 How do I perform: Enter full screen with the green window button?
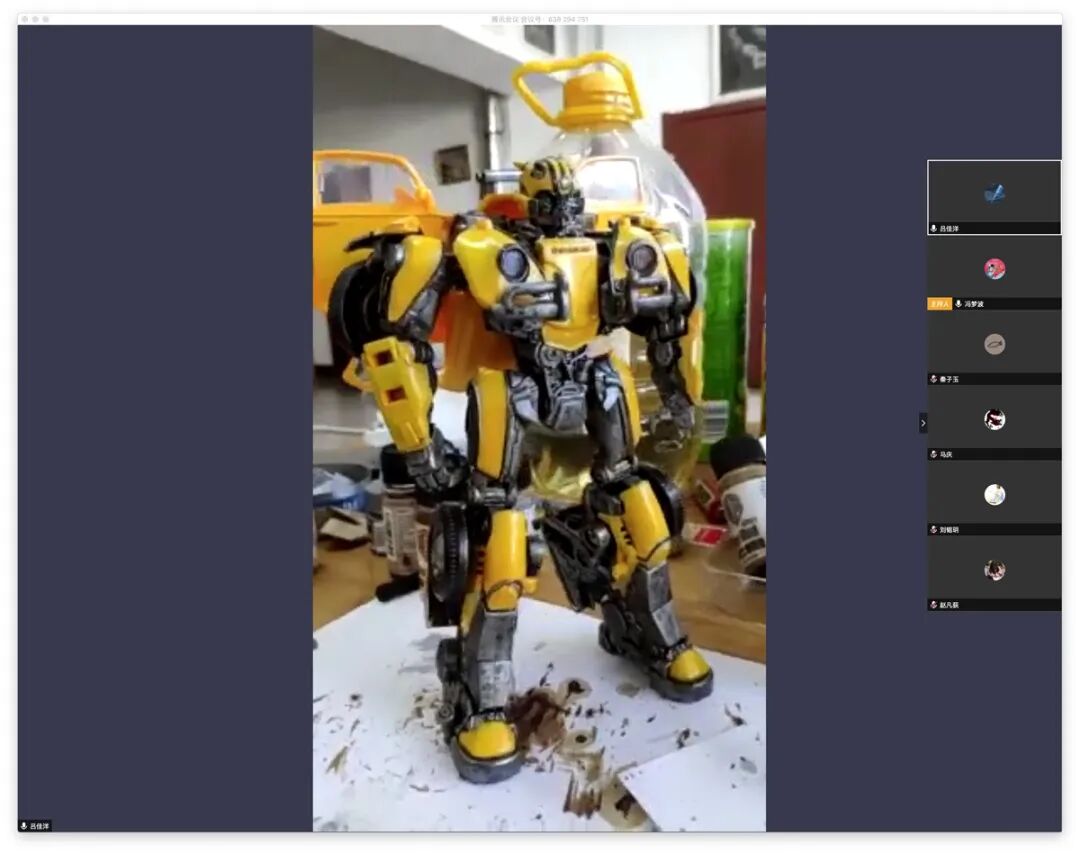[x=45, y=19]
